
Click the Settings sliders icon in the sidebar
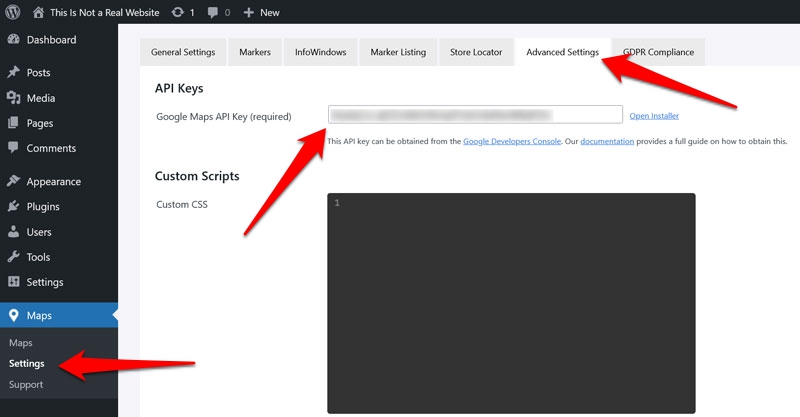[14, 281]
